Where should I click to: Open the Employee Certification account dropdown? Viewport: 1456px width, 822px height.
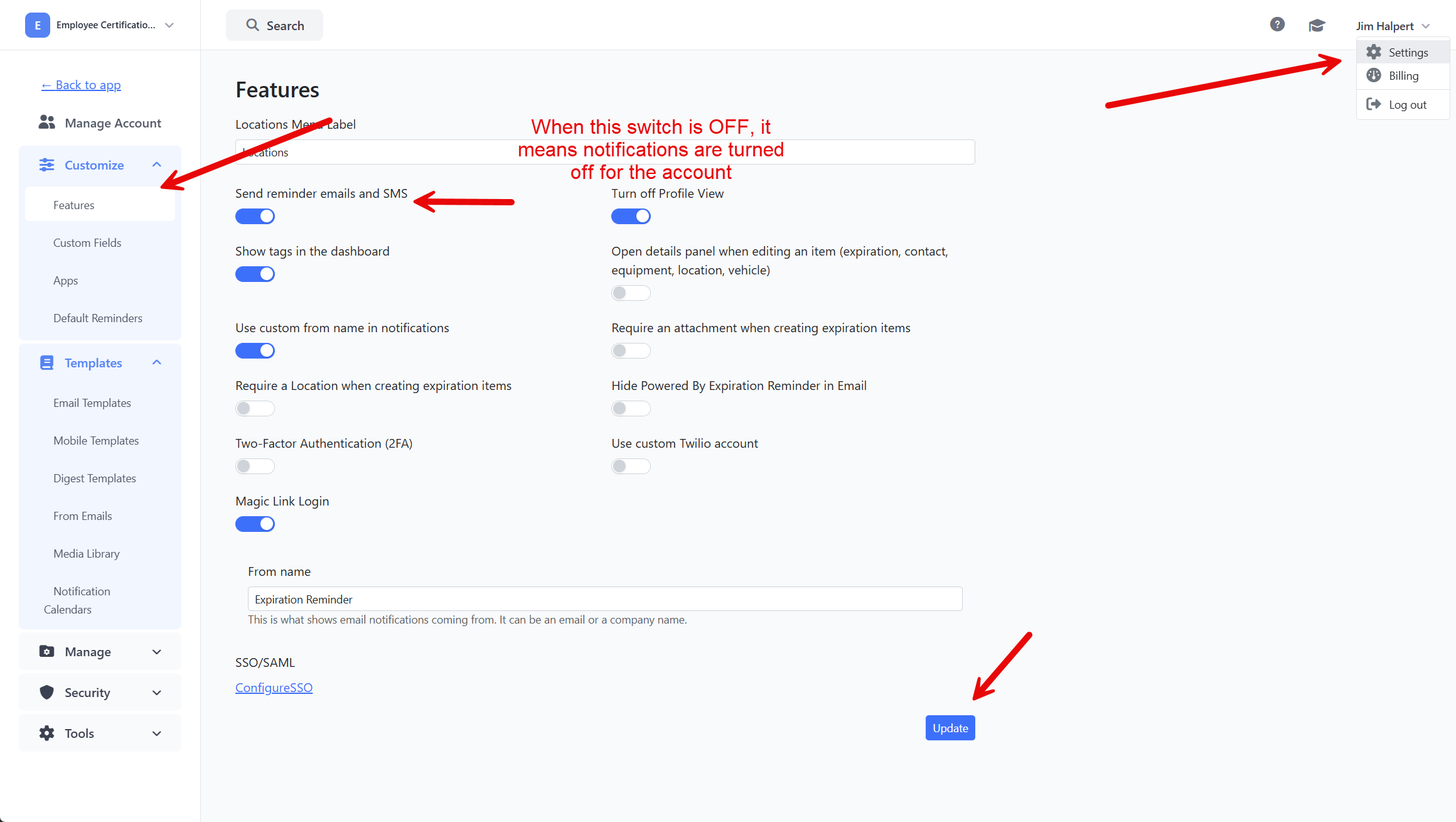[100, 25]
